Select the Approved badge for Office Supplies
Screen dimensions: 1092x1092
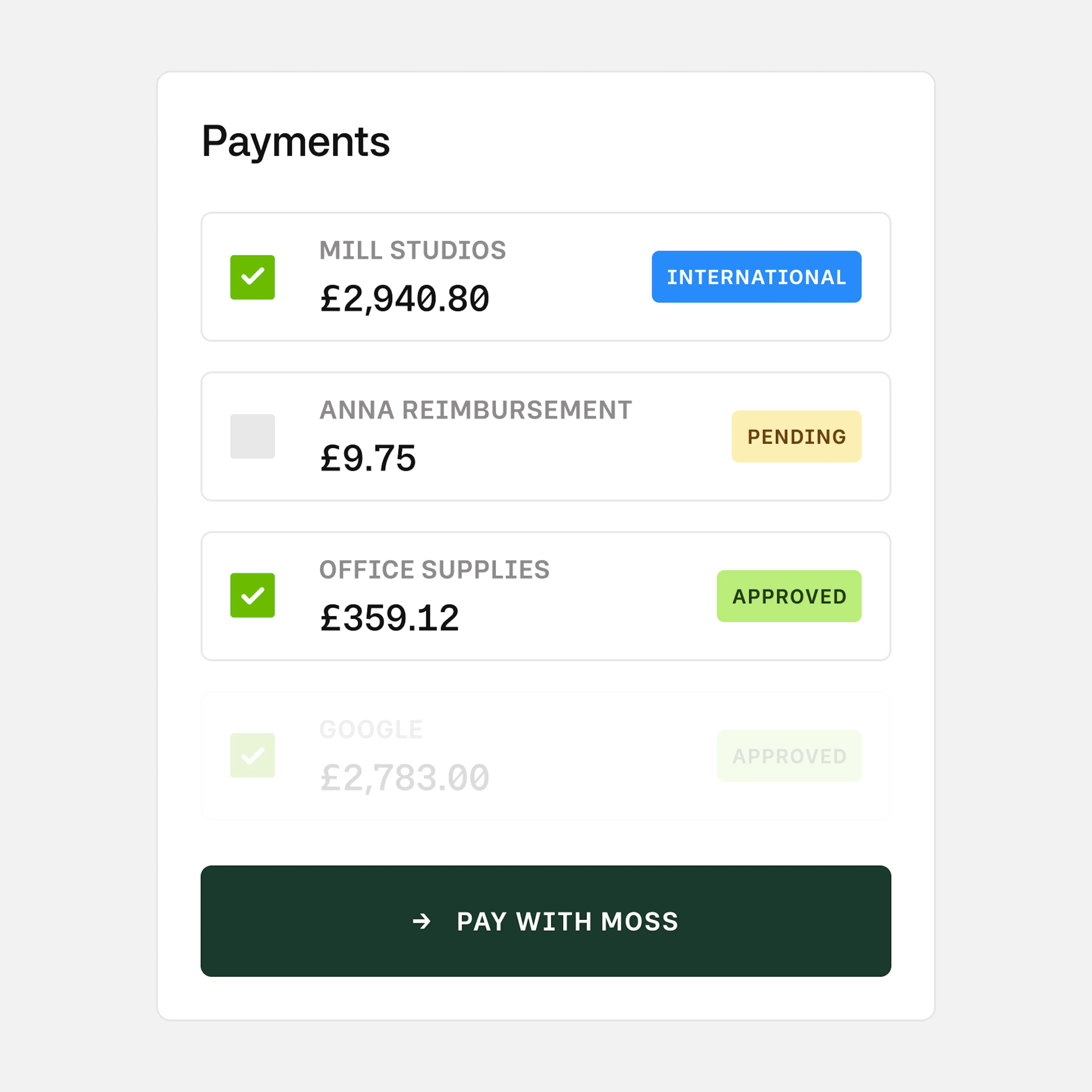point(789,596)
